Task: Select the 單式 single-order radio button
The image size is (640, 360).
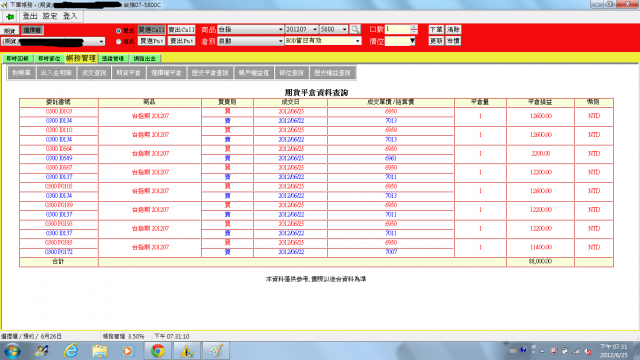Action: 118,31
